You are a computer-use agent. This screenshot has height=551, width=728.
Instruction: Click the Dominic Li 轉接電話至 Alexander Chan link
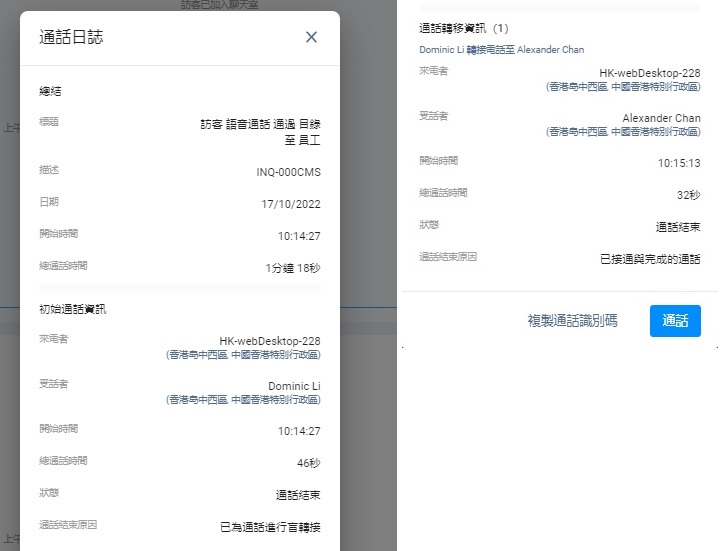pyautogui.click(x=501, y=50)
